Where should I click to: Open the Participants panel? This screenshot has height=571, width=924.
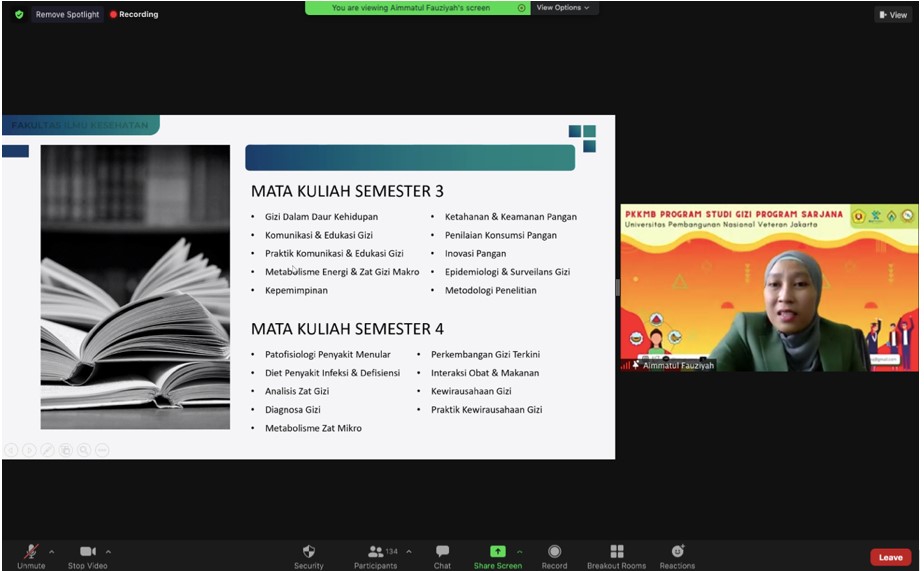click(376, 551)
